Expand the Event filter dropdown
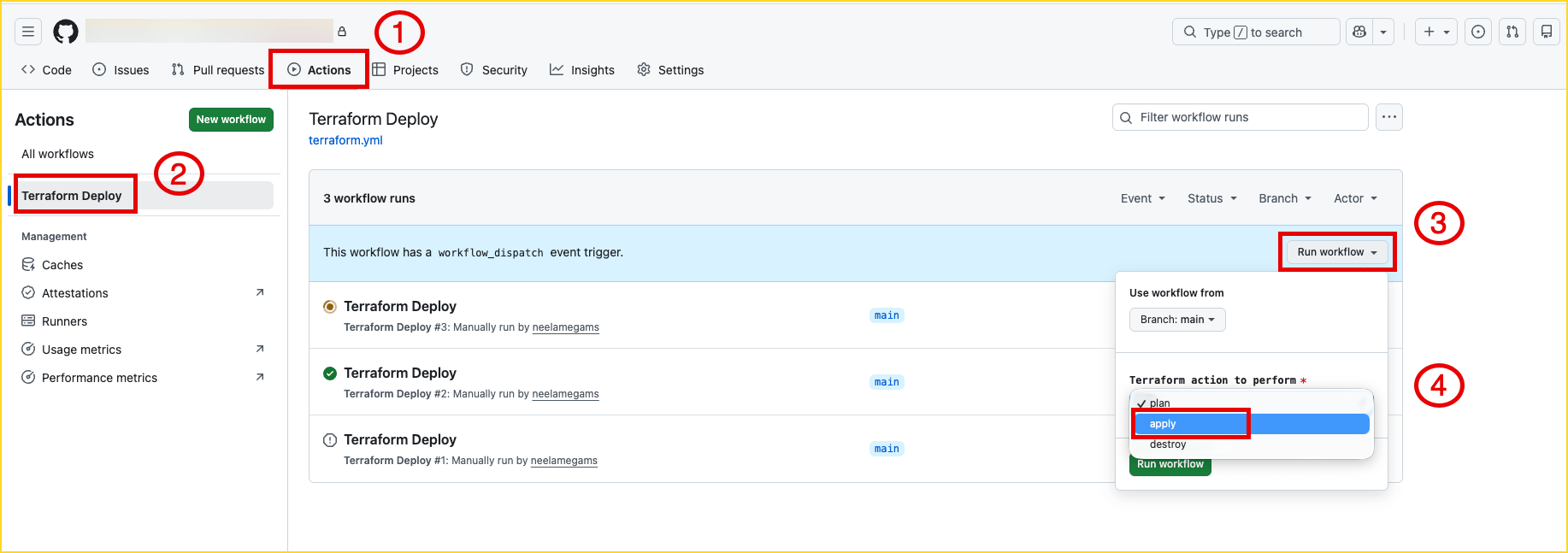The width and height of the screenshot is (1568, 553). (x=1143, y=198)
